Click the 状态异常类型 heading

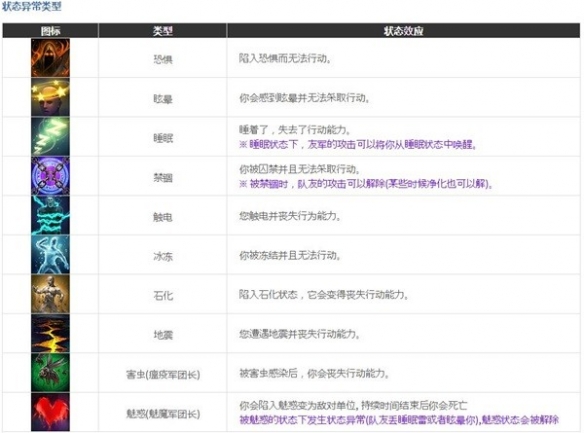tap(32, 6)
